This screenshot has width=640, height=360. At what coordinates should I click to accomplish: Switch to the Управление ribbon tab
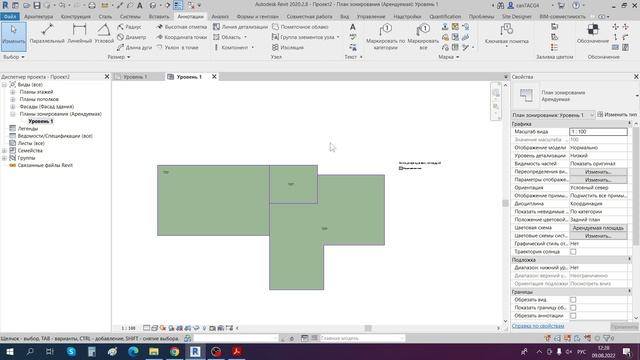(x=371, y=17)
